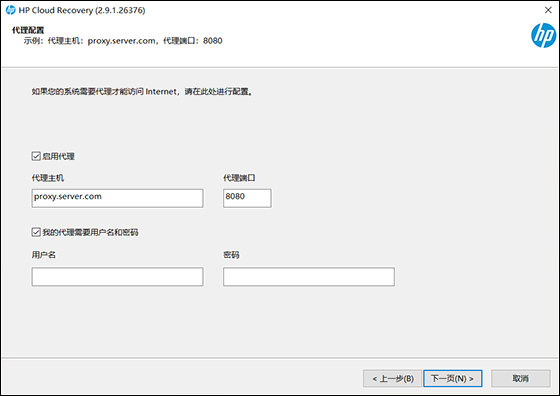
Task: Focus the 密码 input field
Action: click(x=309, y=277)
